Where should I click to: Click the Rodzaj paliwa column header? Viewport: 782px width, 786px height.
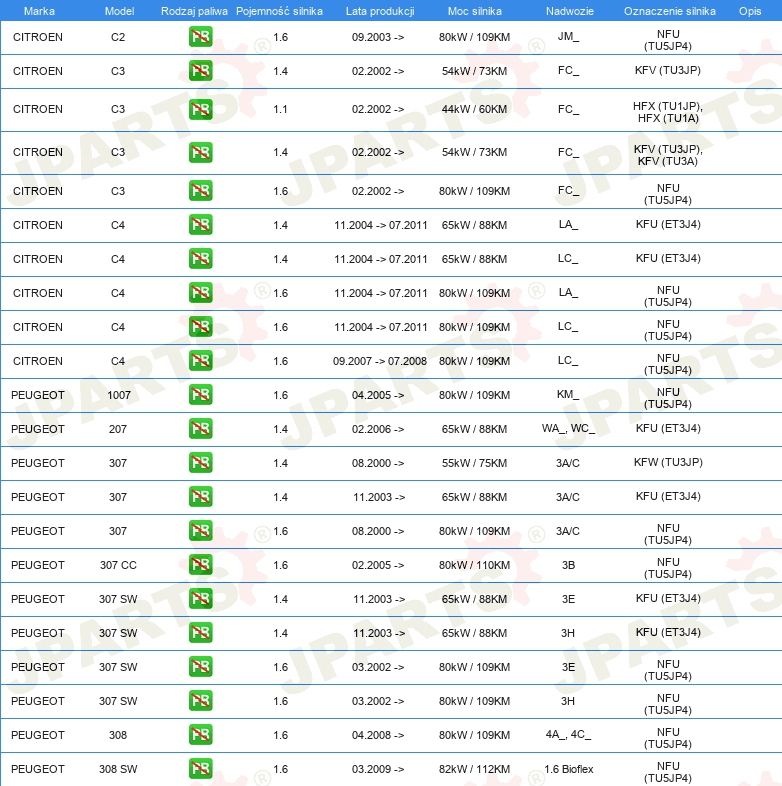pyautogui.click(x=194, y=11)
